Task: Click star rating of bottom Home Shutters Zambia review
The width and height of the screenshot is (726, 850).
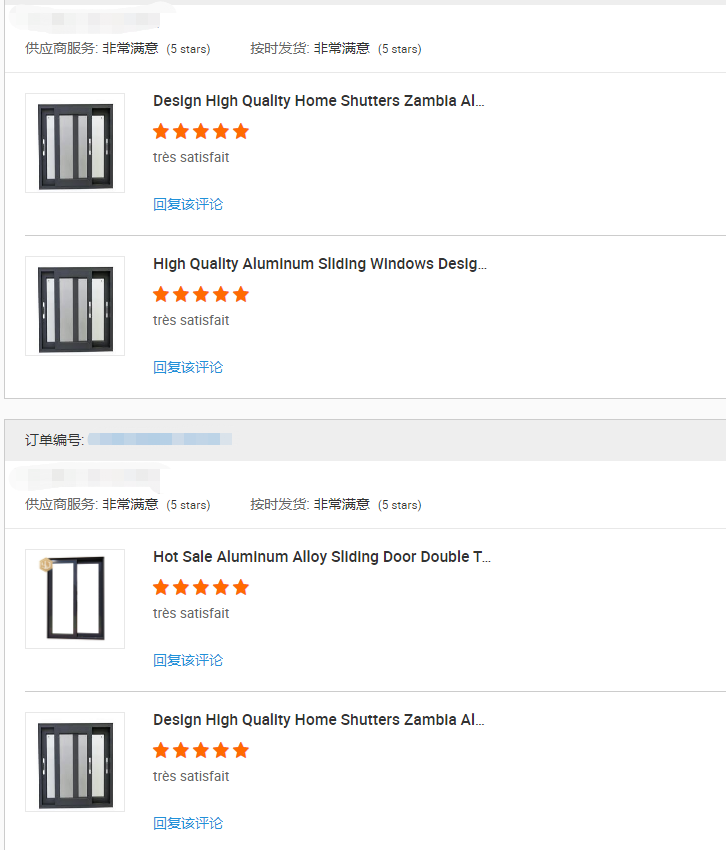Action: [x=200, y=750]
